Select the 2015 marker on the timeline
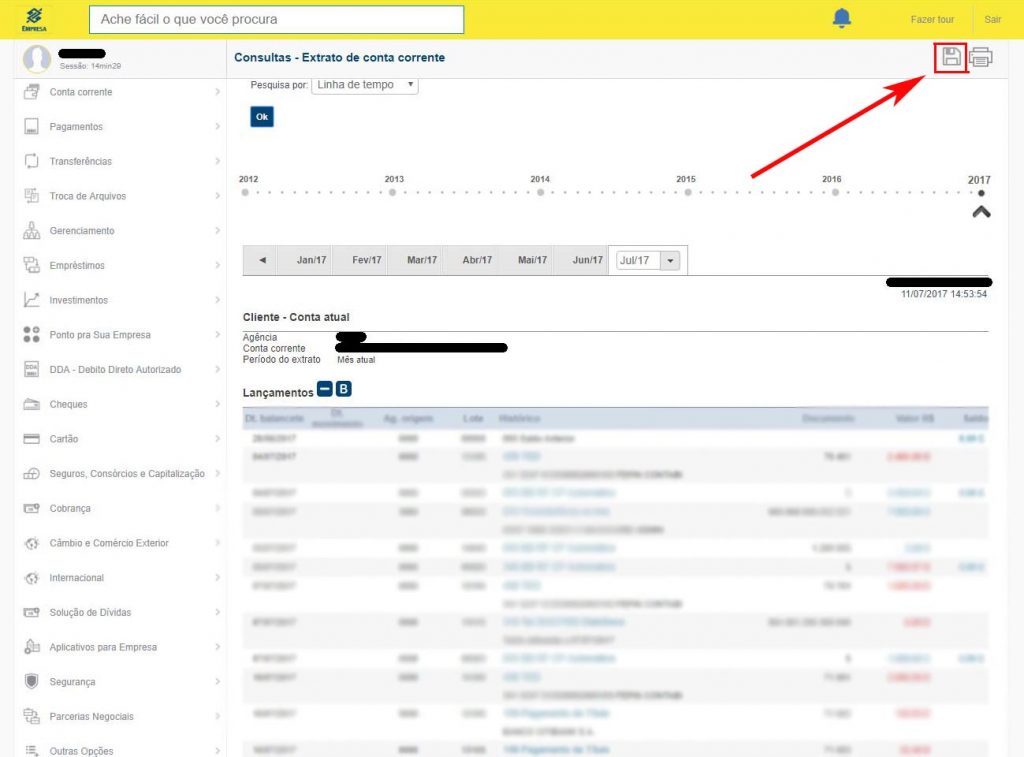The image size is (1024, 757). tap(687, 192)
